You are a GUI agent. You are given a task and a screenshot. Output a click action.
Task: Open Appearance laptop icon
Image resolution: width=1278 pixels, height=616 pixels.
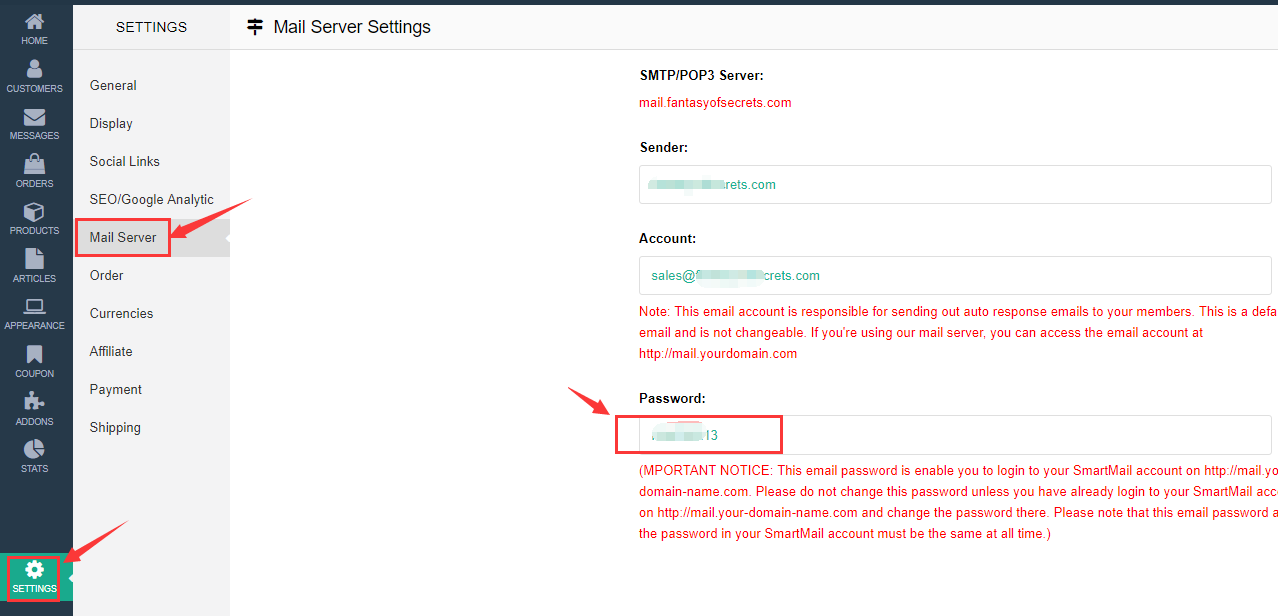click(x=34, y=307)
